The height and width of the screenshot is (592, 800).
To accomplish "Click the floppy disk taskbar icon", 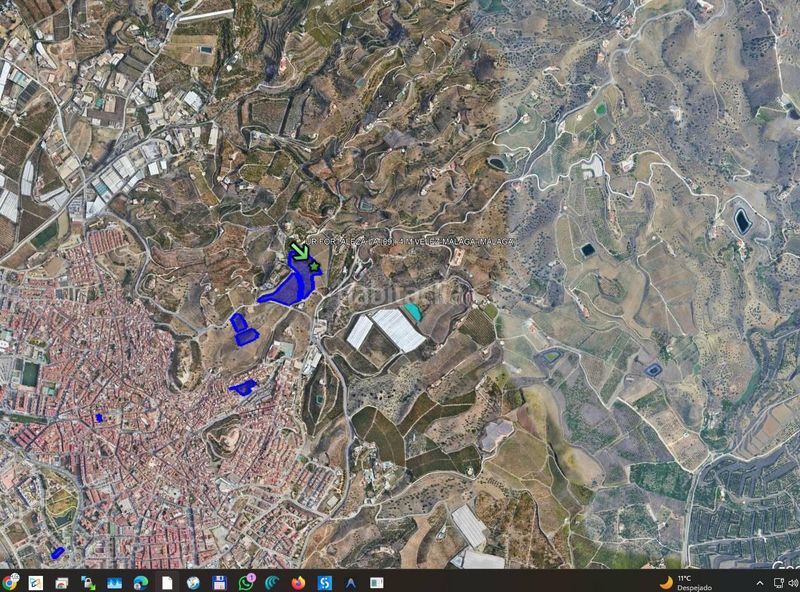I will [219, 582].
